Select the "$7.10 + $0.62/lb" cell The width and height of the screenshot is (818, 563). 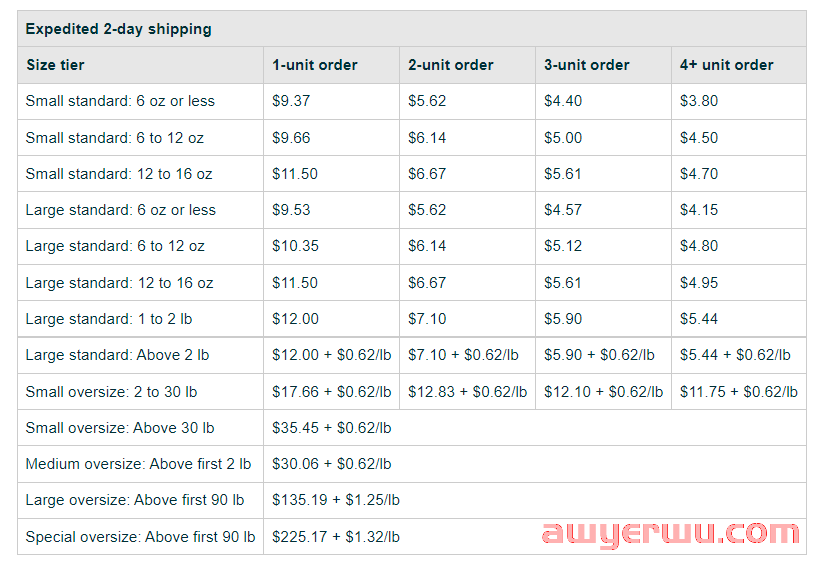tap(463, 355)
